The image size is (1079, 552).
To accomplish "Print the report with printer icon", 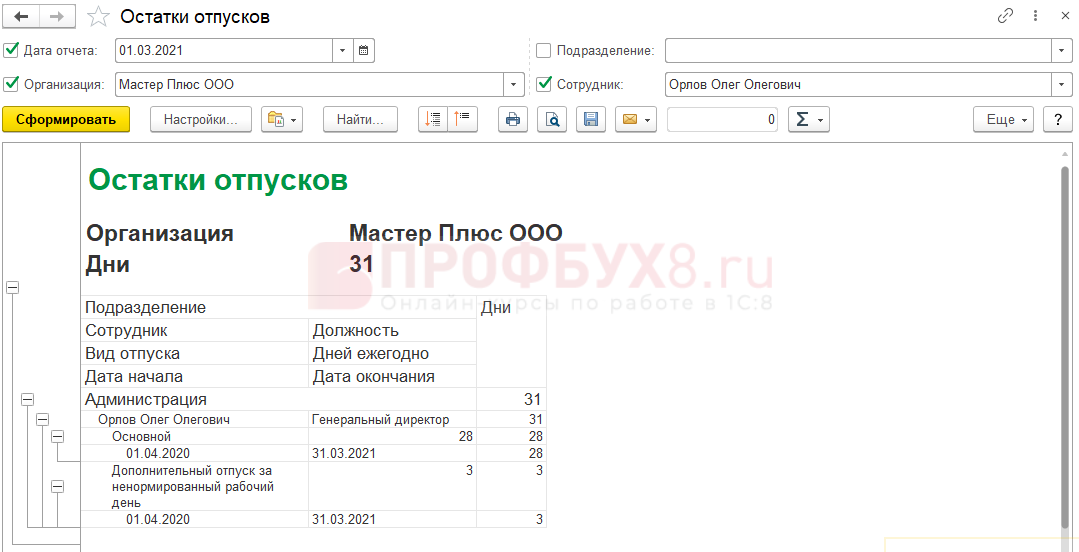I will pos(513,119).
